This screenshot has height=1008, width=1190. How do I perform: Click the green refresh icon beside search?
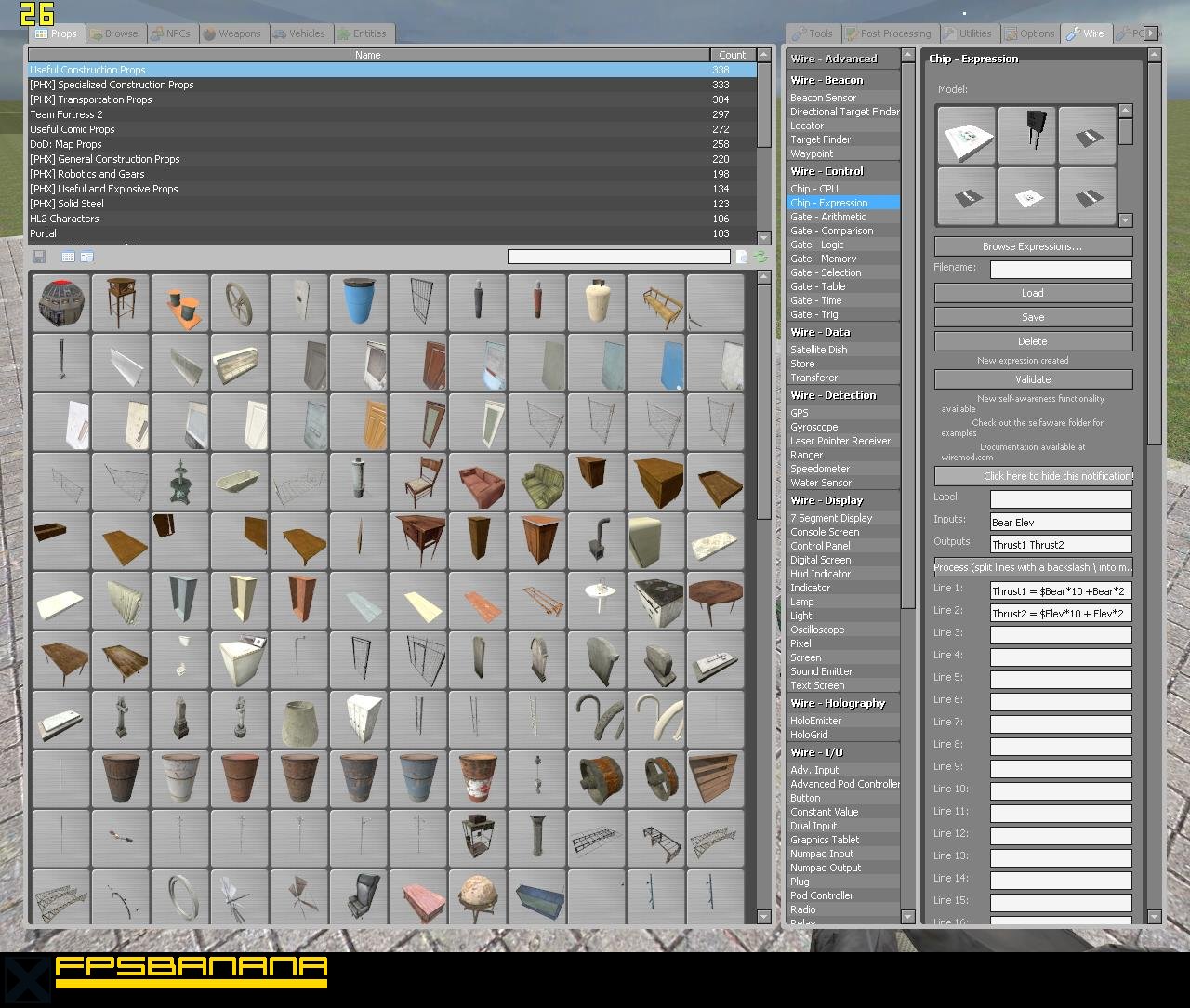pos(760,257)
